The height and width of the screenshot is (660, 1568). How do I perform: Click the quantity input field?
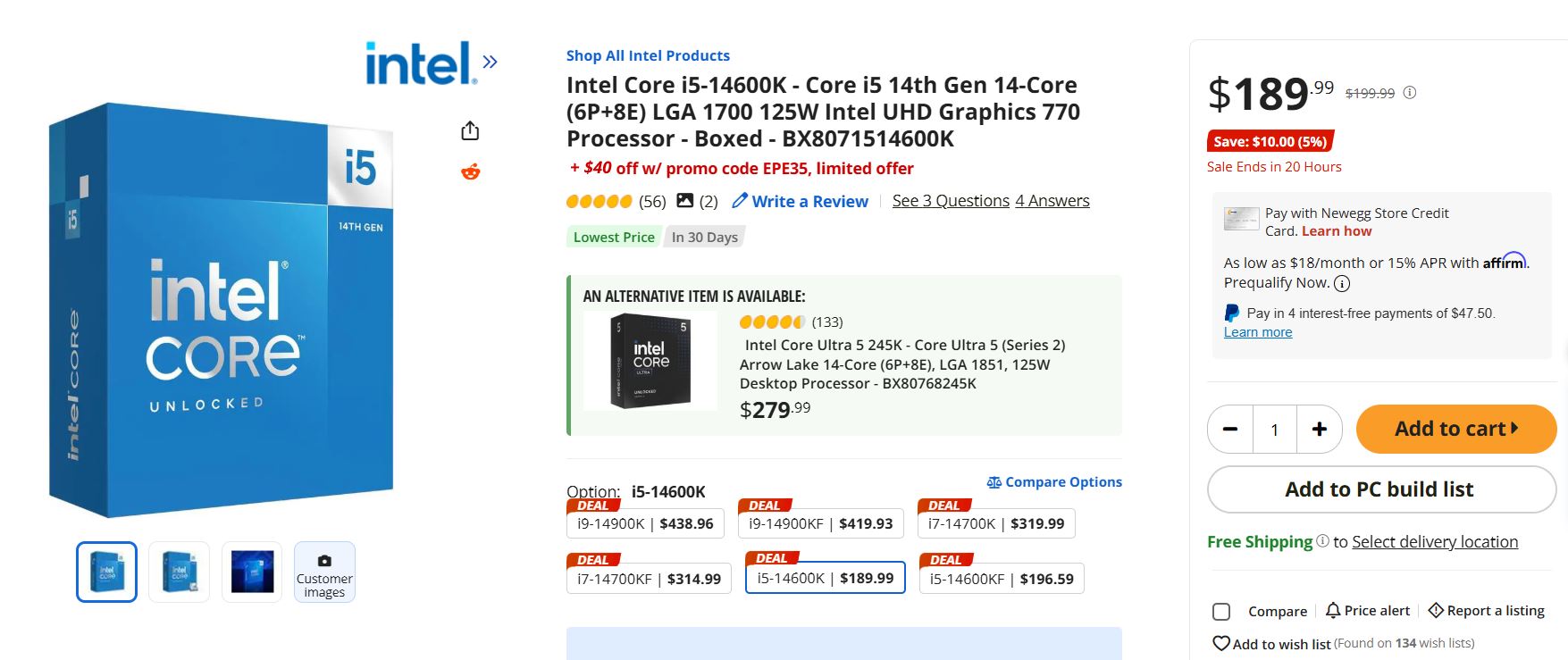point(1274,429)
